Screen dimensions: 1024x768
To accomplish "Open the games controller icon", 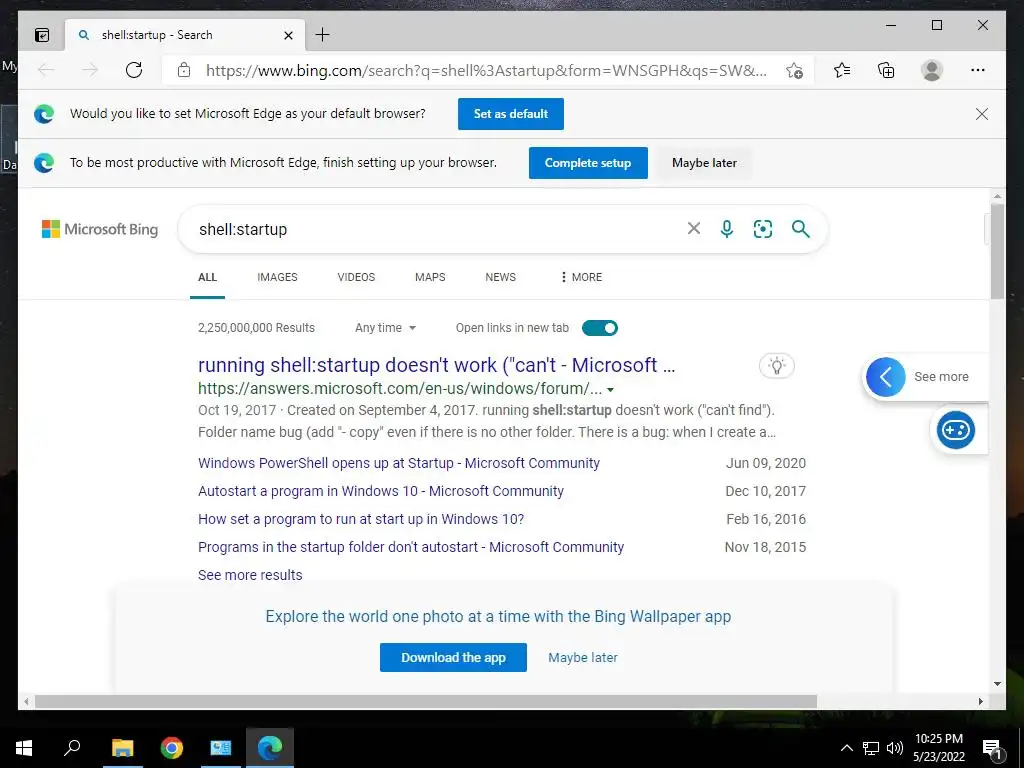I will [x=955, y=430].
